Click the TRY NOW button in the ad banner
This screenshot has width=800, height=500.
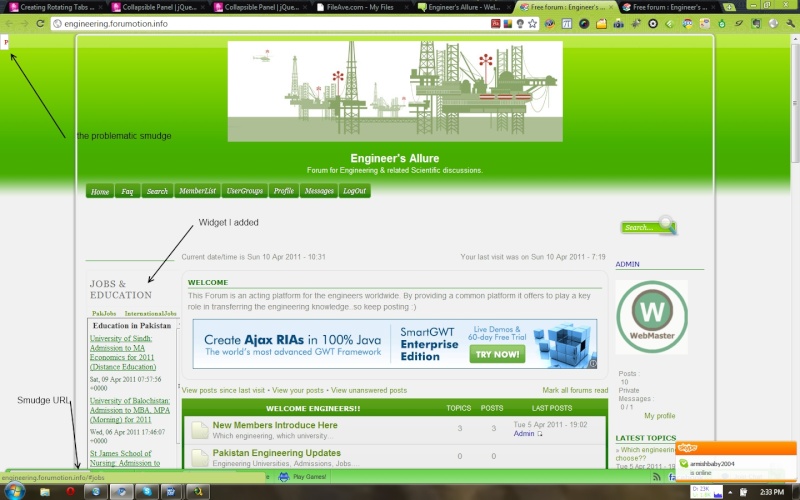(497, 354)
